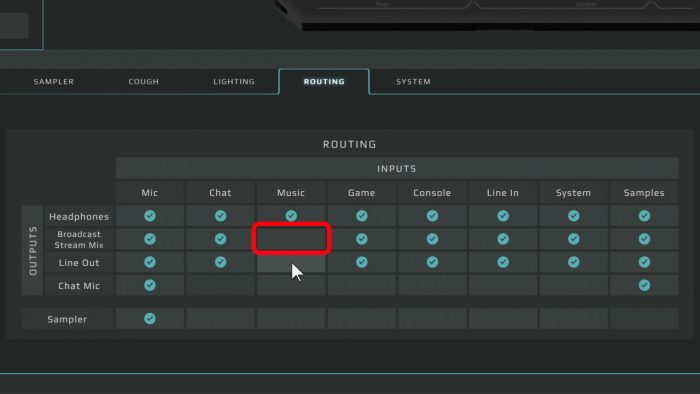The width and height of the screenshot is (700, 394).
Task: Click the Samples input column header
Action: point(644,193)
